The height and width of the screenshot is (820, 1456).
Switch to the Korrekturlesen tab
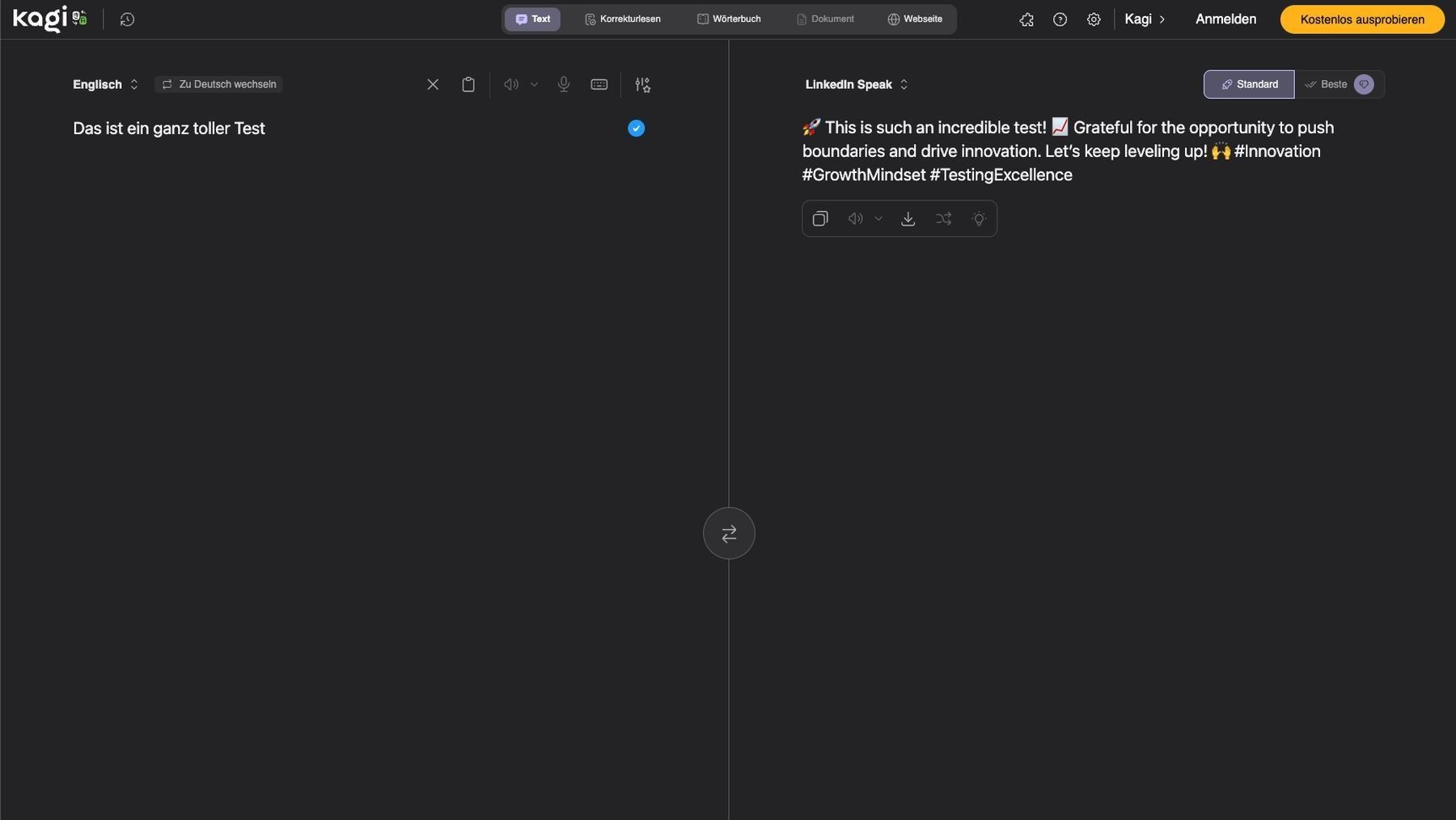point(622,19)
